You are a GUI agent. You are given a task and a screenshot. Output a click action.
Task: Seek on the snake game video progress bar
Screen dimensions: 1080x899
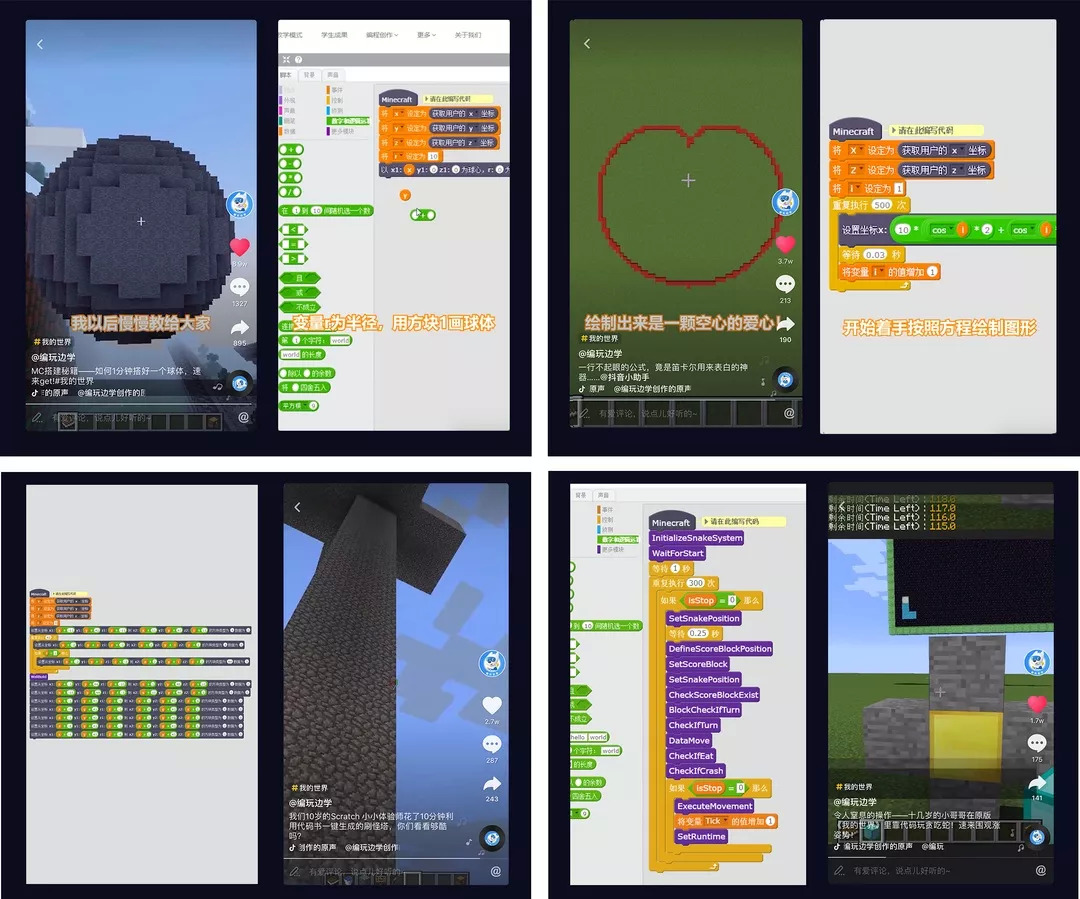pos(941,858)
